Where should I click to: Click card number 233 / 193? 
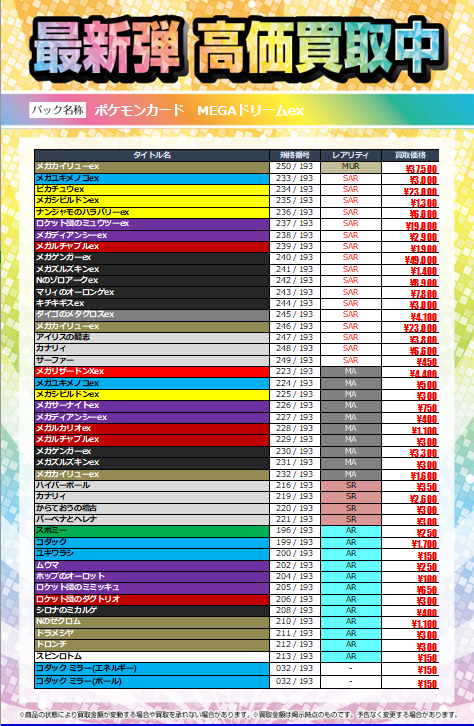pos(294,178)
